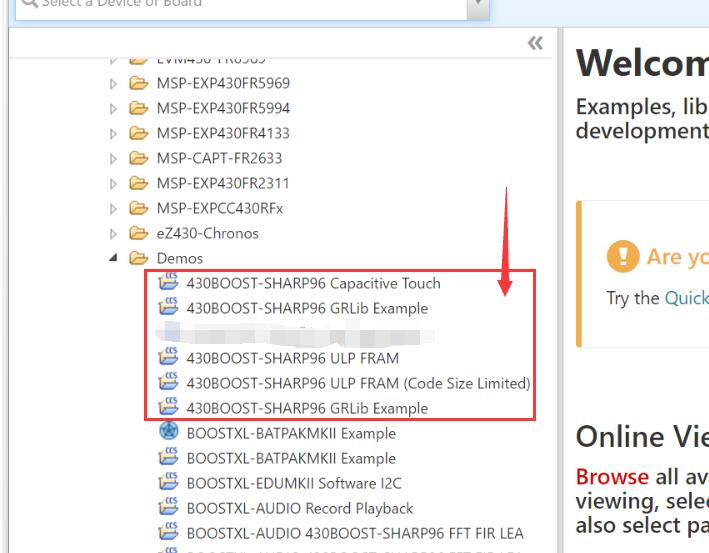
Task: Click the CCS icon for BOOSTXL-EDUMKII Software I2C
Action: pos(168,482)
